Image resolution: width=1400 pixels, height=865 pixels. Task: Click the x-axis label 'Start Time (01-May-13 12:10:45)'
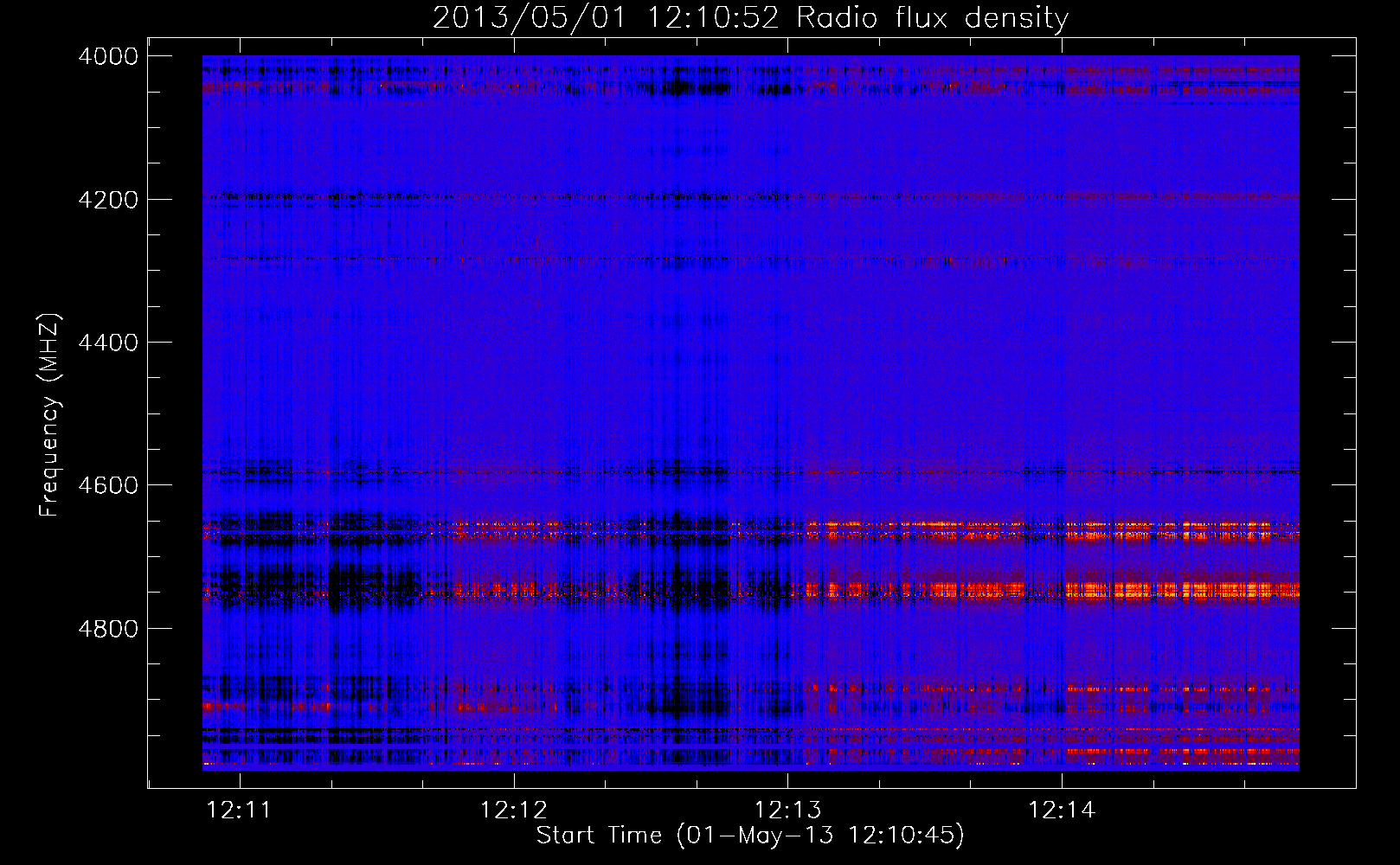pos(750,836)
